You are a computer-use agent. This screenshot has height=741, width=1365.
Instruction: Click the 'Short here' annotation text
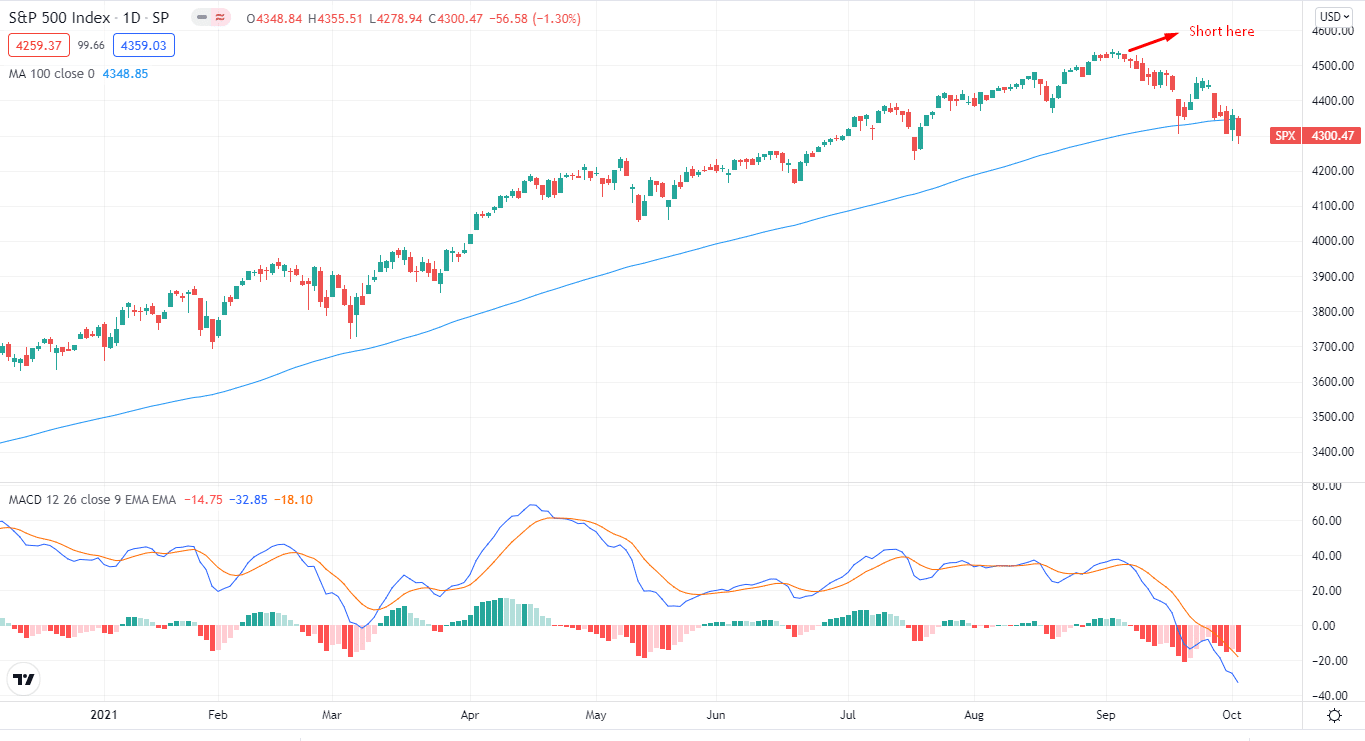pos(1221,31)
